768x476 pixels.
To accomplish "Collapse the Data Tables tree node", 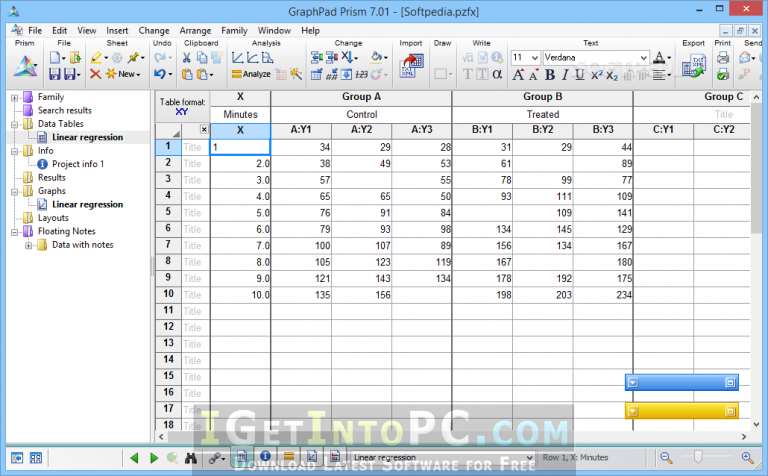I will pyautogui.click(x=15, y=124).
